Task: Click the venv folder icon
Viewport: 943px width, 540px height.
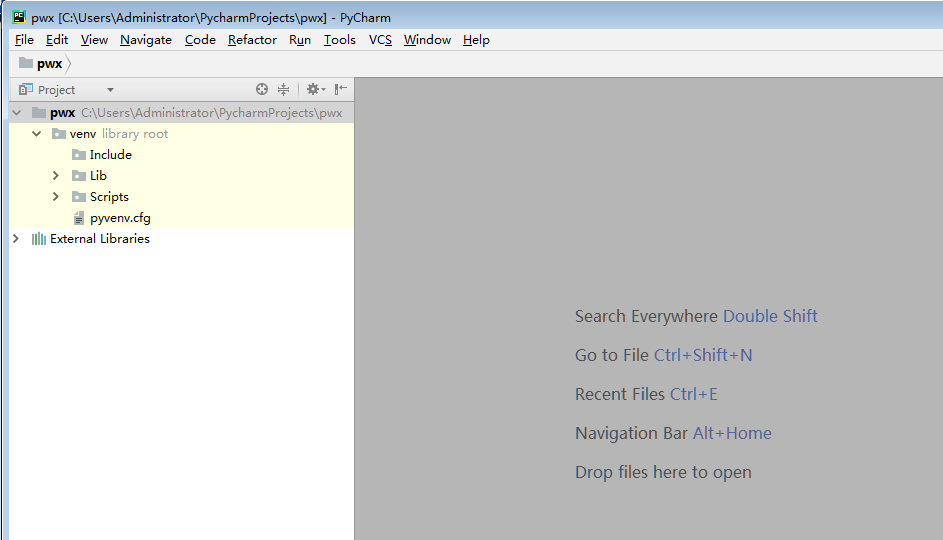Action: [58, 133]
